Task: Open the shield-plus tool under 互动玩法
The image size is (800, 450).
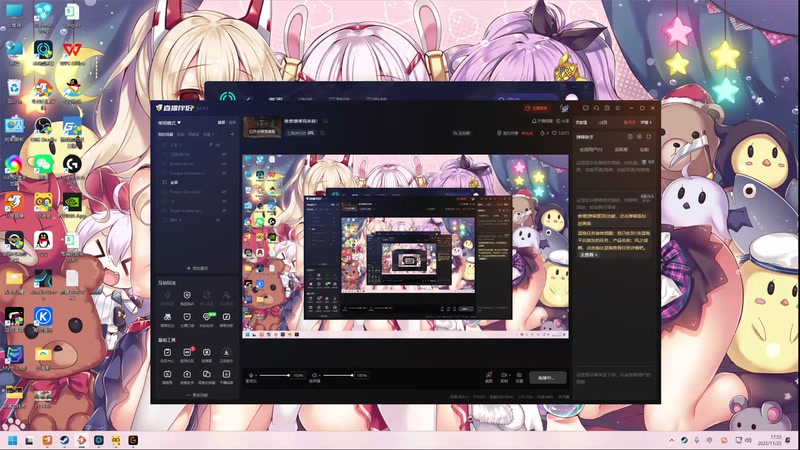Action: point(187,295)
